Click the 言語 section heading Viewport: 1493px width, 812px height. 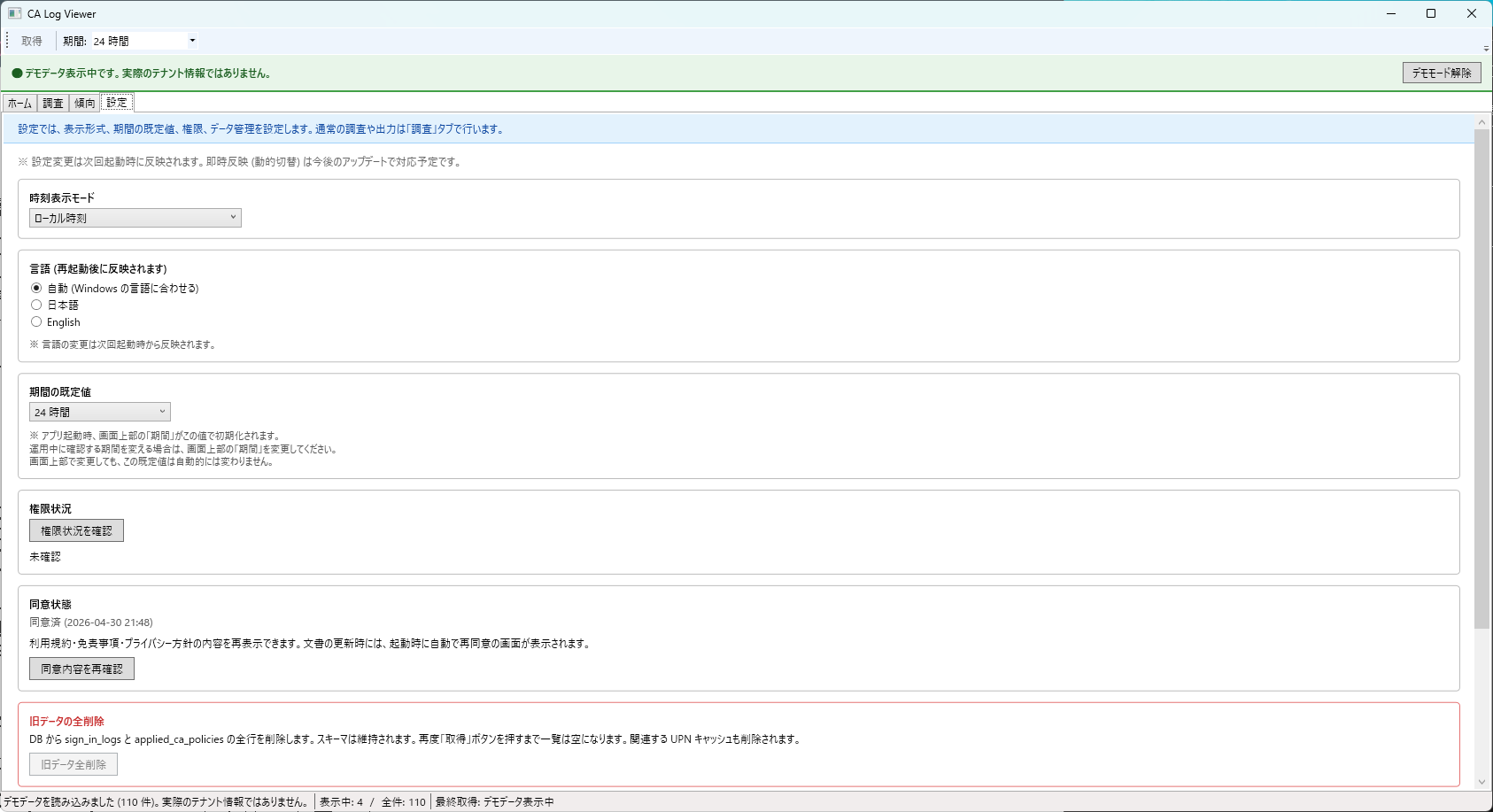coord(98,268)
